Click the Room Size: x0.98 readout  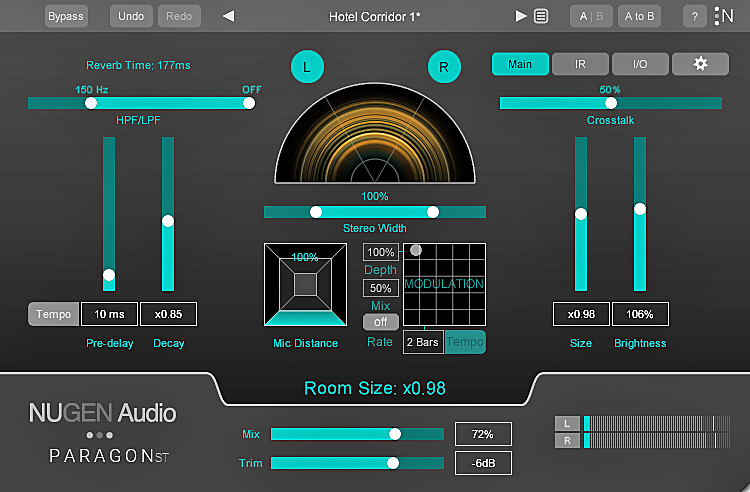(x=375, y=388)
